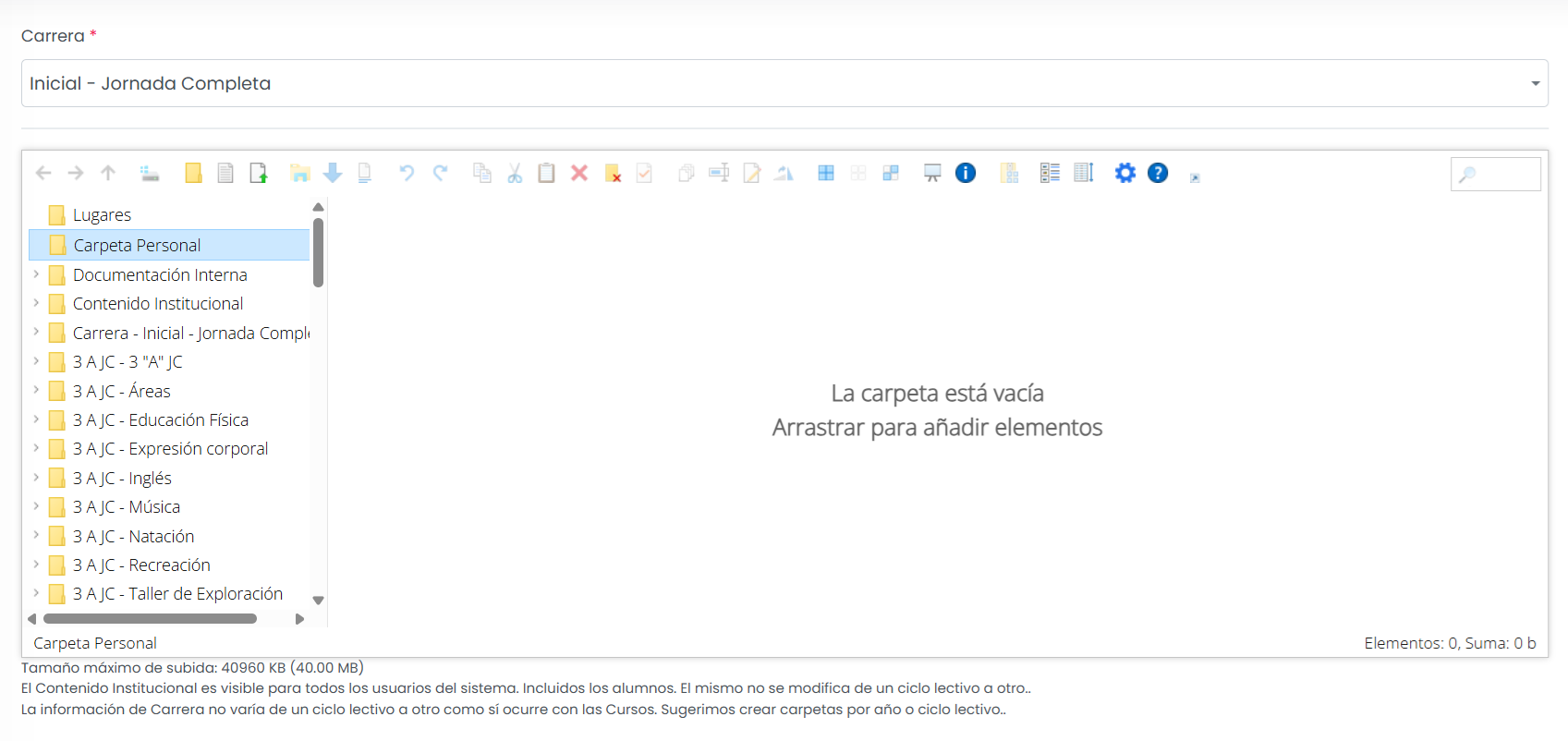Image resolution: width=1568 pixels, height=741 pixels.
Task: Open sort options in the toolbar
Action: click(1084, 173)
